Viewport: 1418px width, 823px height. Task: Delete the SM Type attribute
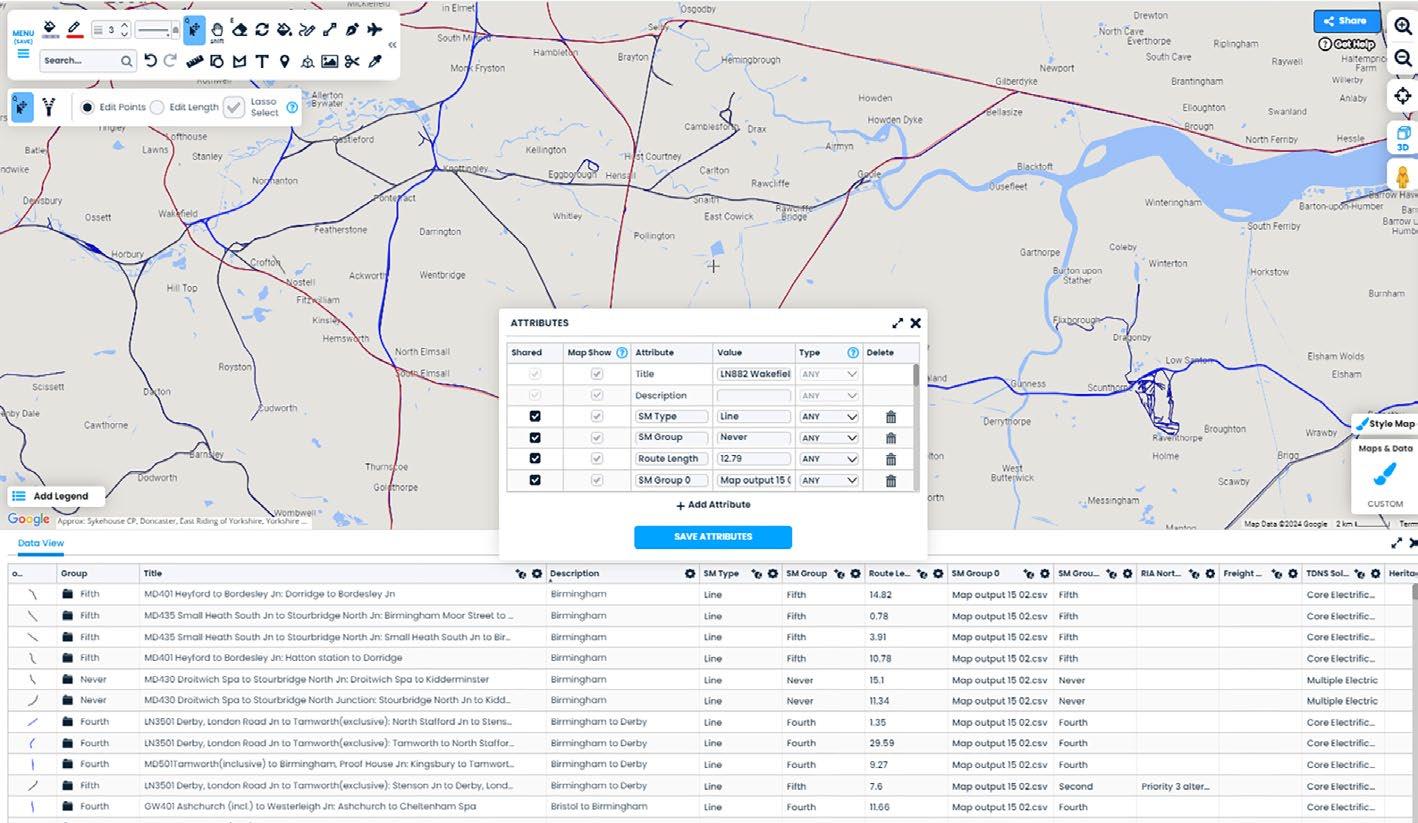tap(891, 416)
